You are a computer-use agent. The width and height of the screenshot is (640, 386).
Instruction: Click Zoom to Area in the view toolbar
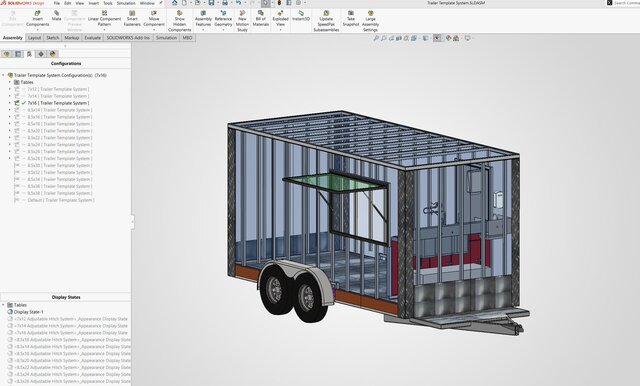tap(384, 38)
